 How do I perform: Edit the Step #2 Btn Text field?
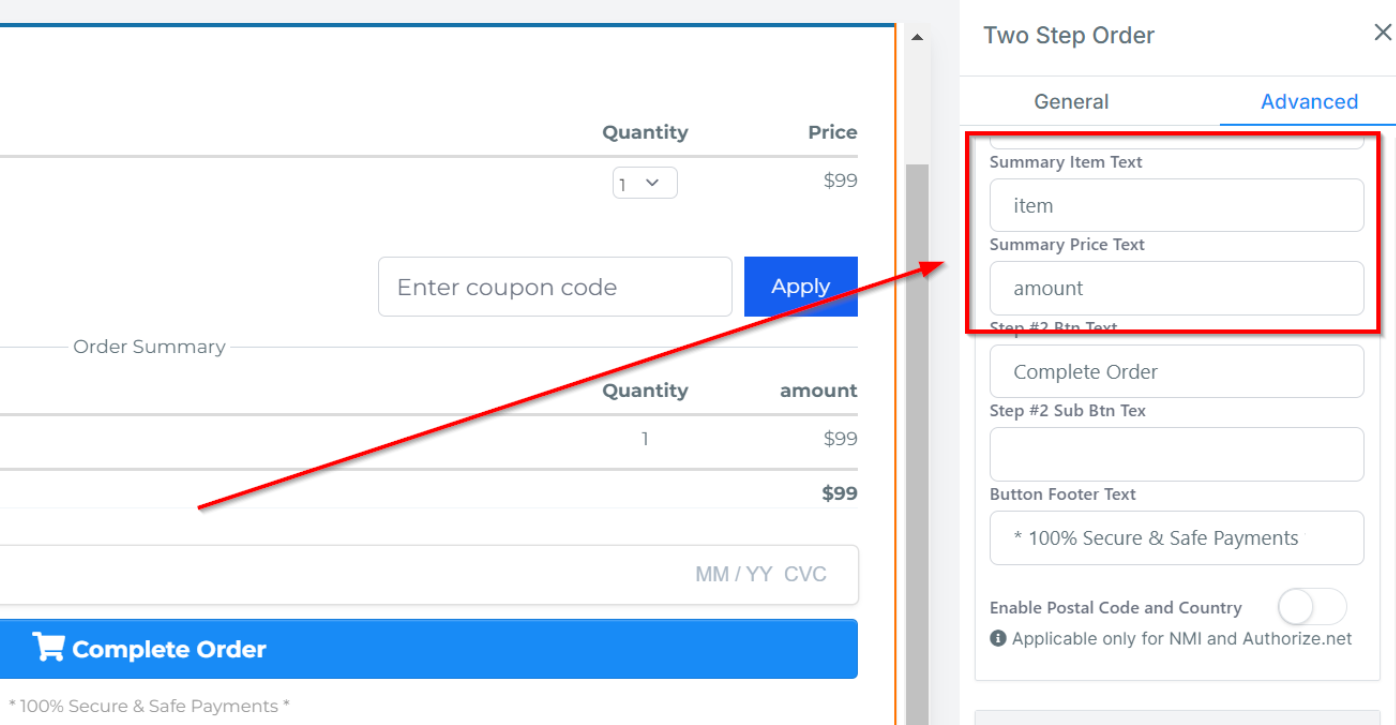click(1176, 372)
